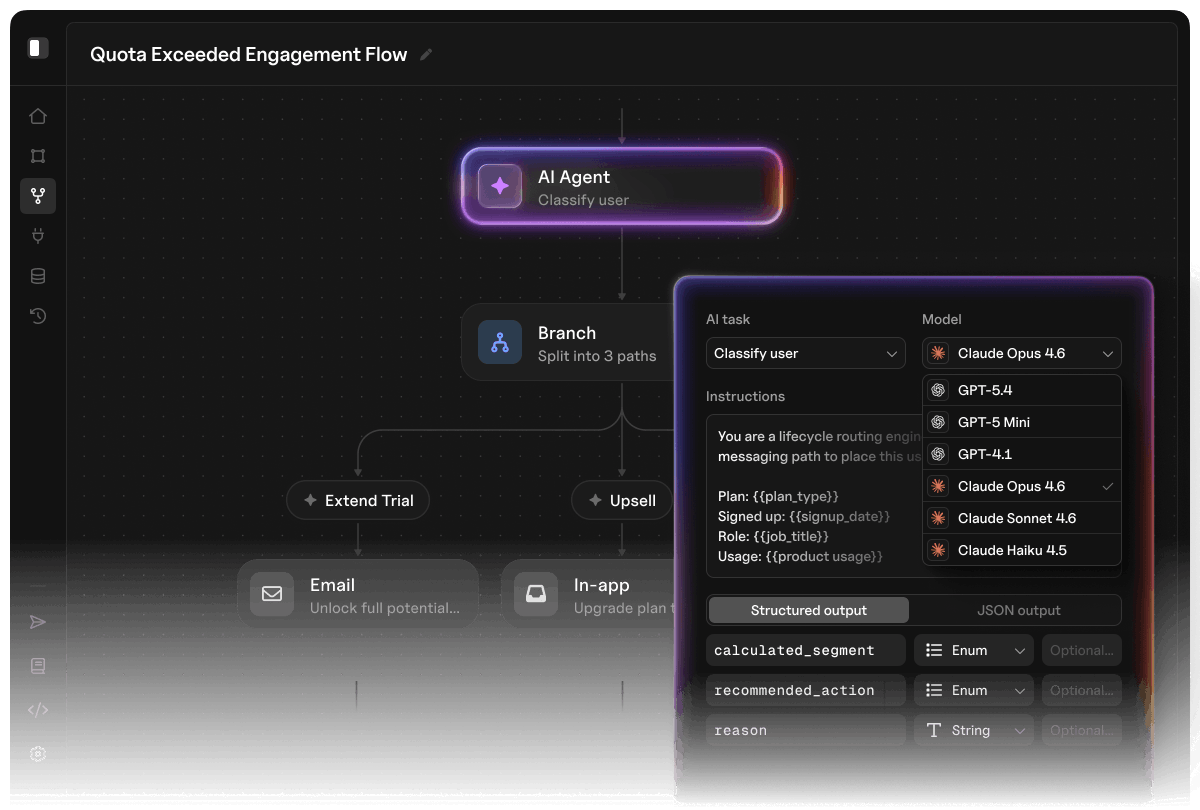
Task: Click Optional field next to recommended_action
Action: point(1082,690)
